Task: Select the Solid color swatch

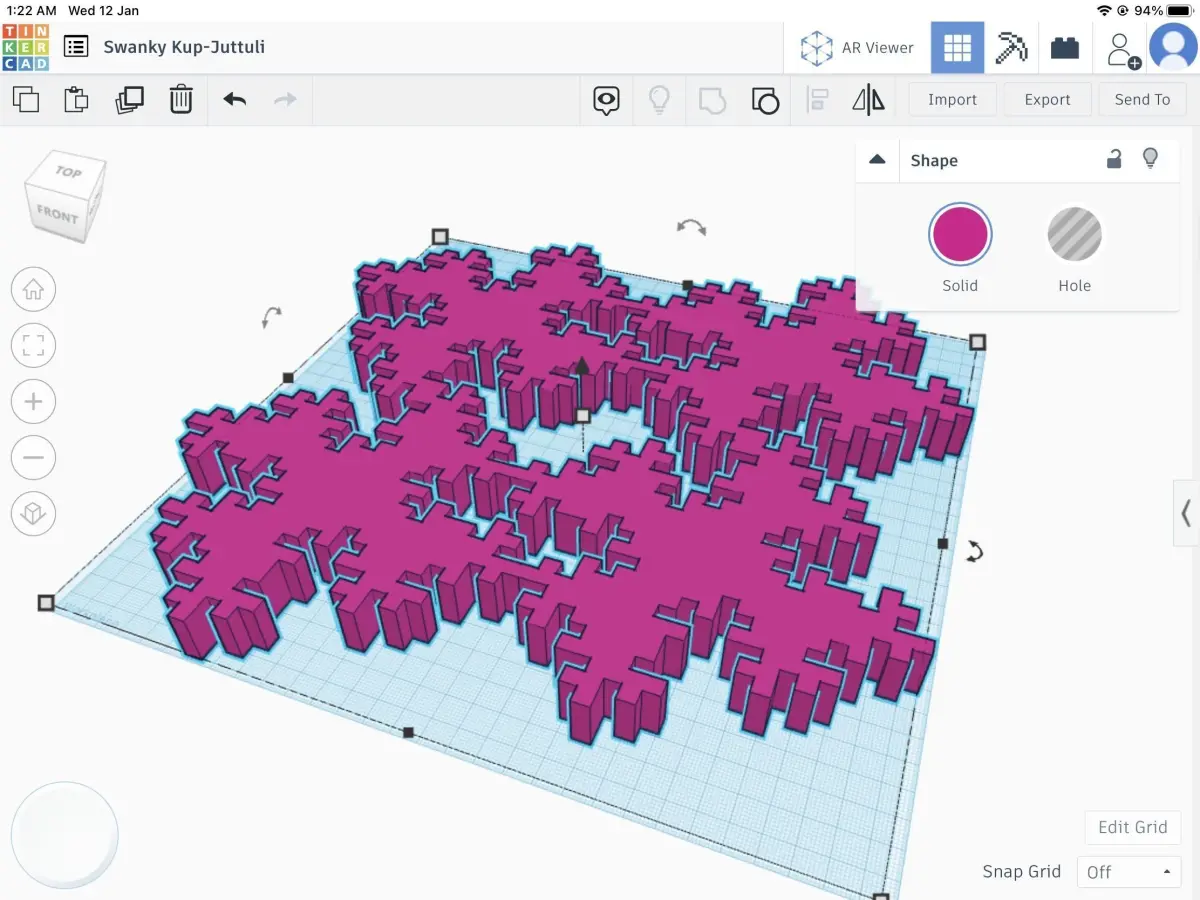Action: (960, 234)
